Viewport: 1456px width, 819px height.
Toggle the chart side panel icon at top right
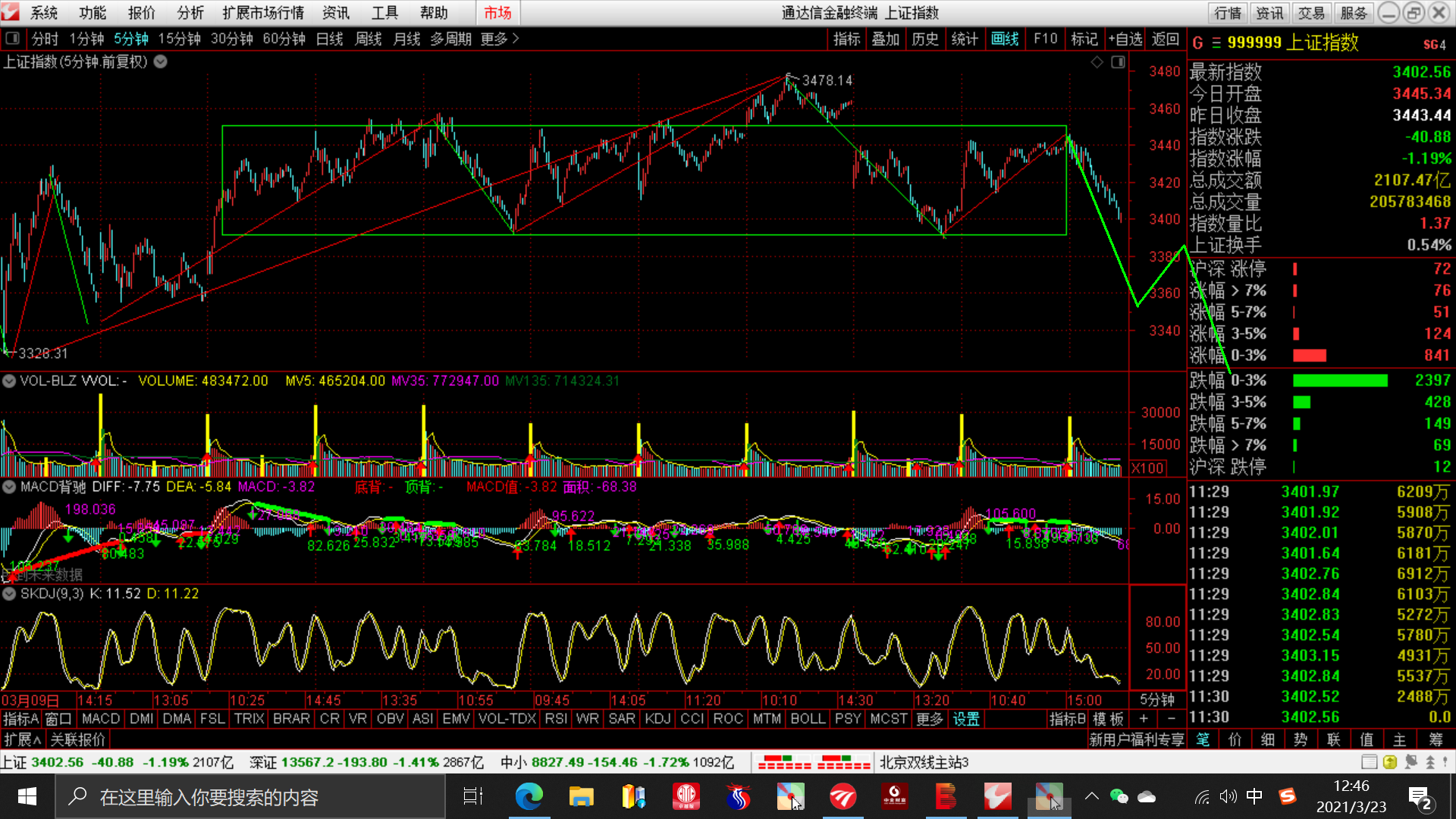point(1118,62)
